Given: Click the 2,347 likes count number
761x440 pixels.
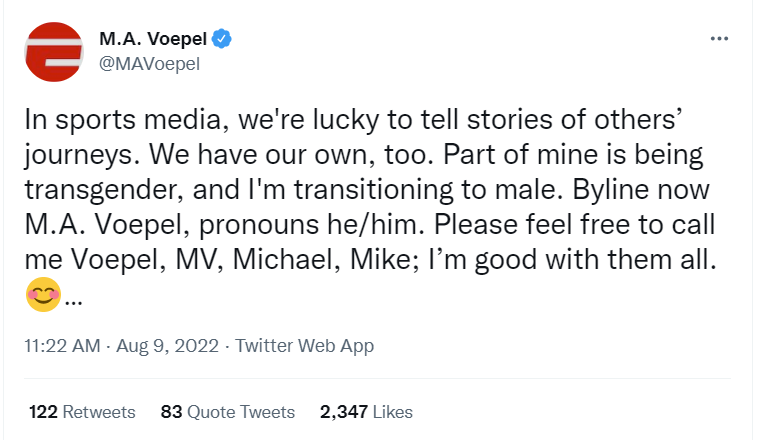Looking at the screenshot, I should click(344, 412).
